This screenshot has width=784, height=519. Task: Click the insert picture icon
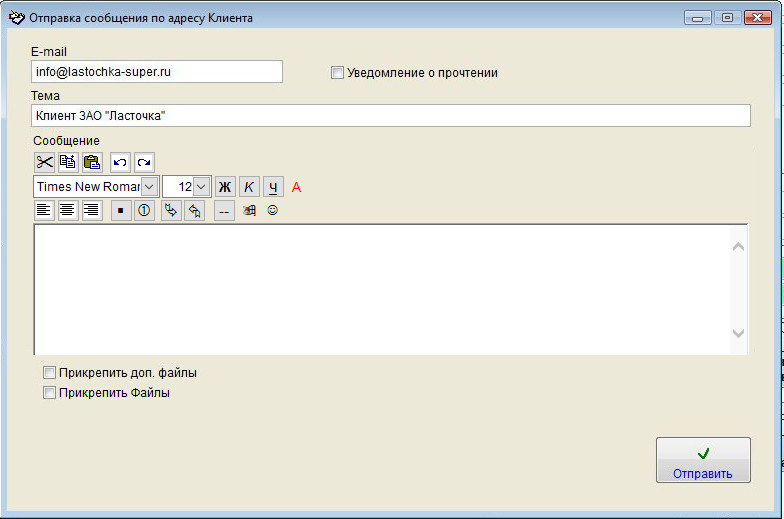[x=249, y=210]
